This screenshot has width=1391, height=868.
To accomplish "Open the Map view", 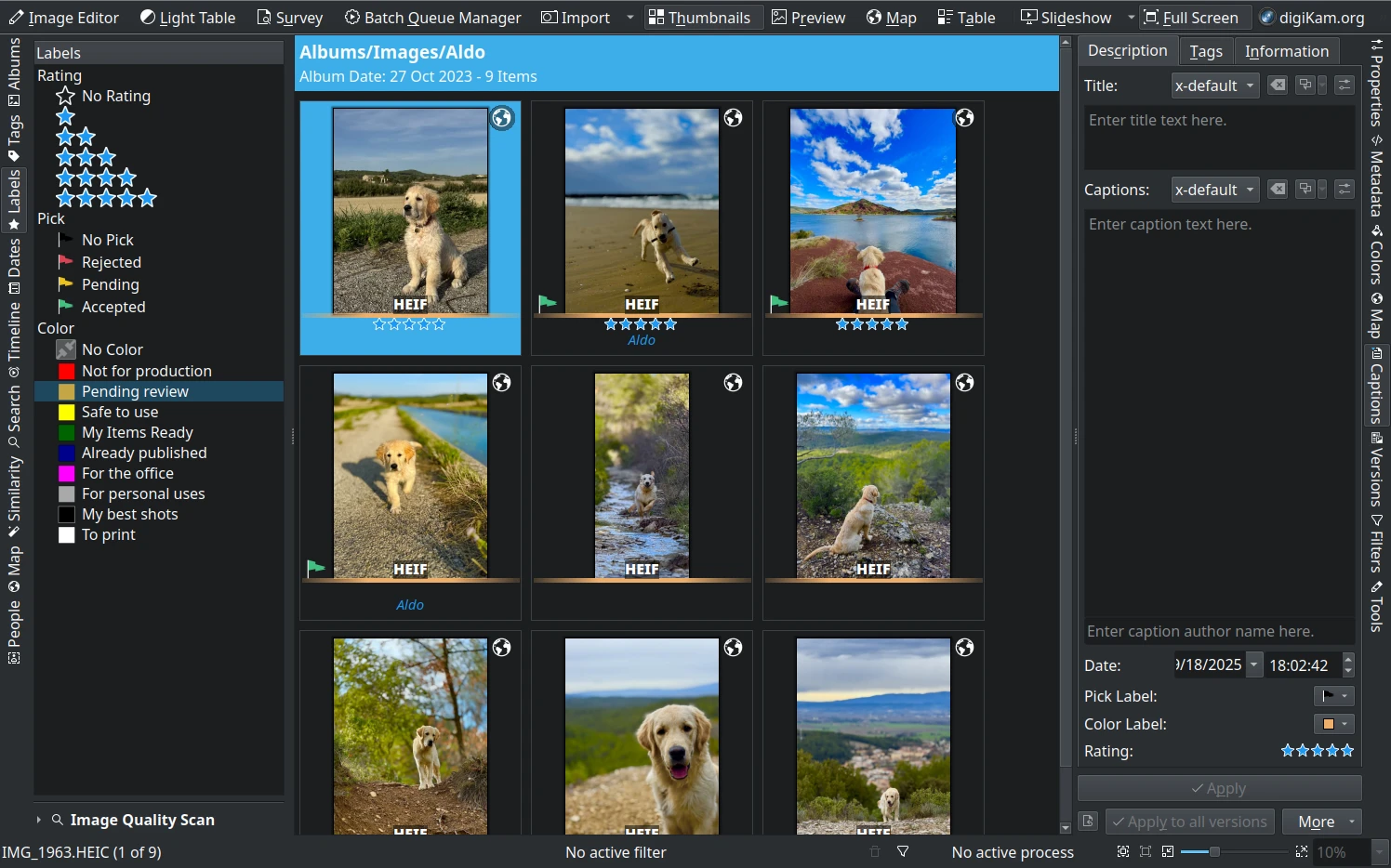I will [890, 17].
